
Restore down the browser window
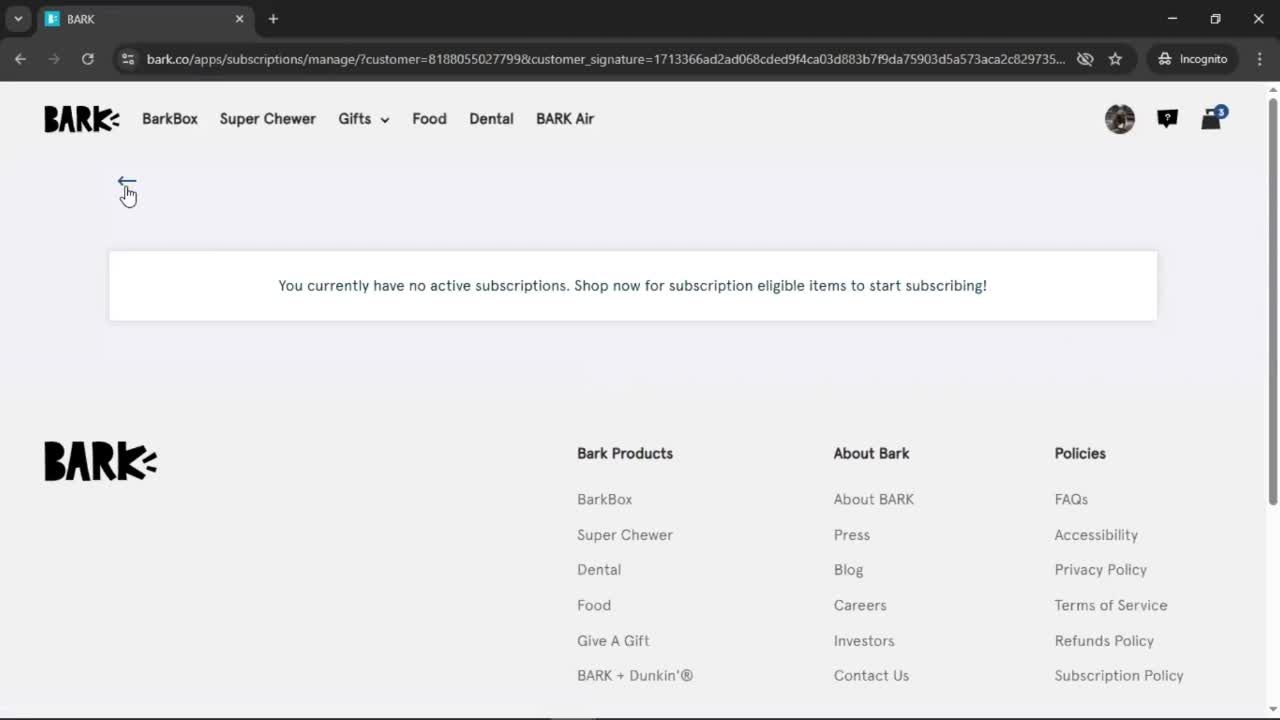coord(1215,19)
